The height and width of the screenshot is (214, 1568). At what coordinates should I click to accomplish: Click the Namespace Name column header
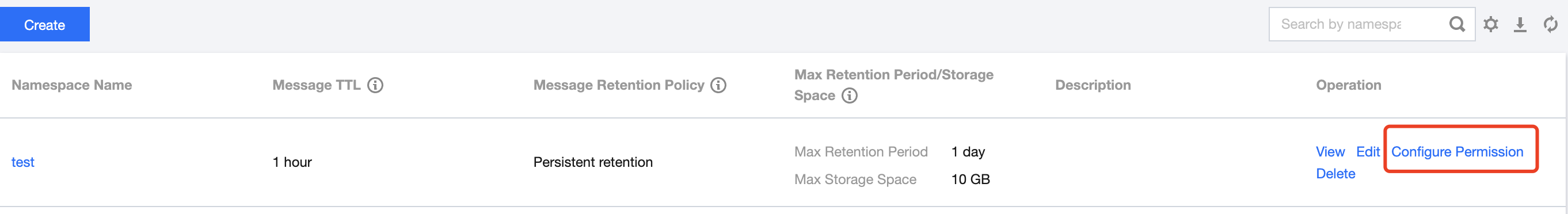pyautogui.click(x=72, y=85)
